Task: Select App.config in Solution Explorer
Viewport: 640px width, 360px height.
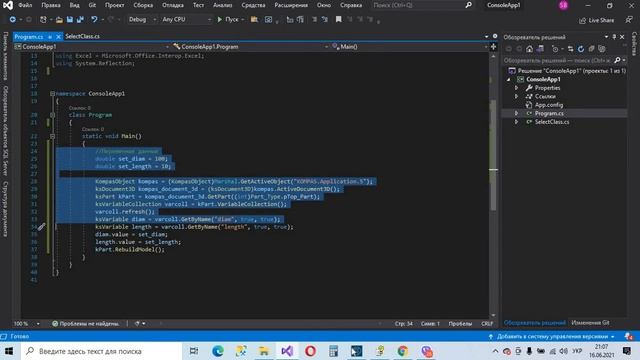Action: pos(549,105)
